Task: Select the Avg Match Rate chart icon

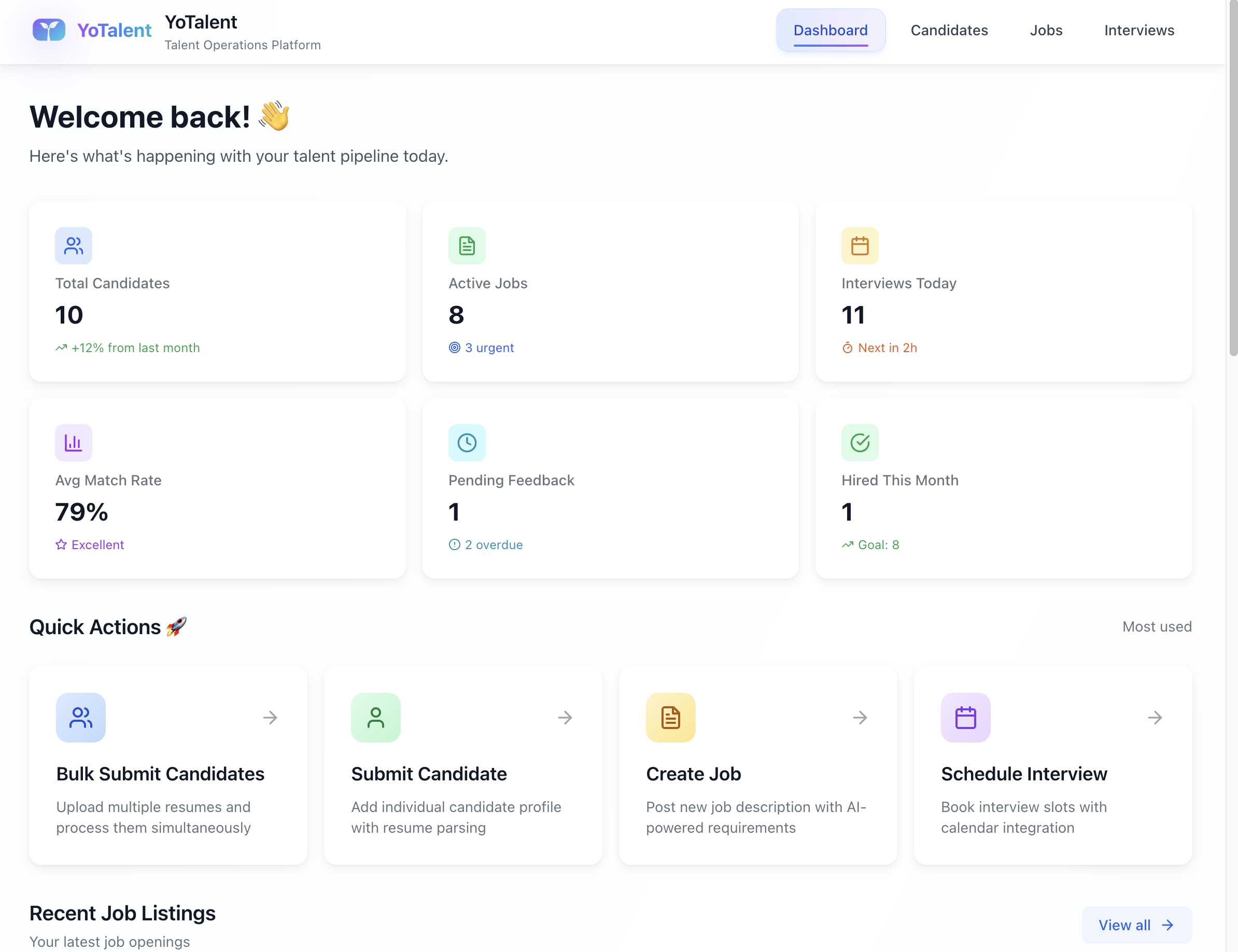Action: pyautogui.click(x=73, y=443)
